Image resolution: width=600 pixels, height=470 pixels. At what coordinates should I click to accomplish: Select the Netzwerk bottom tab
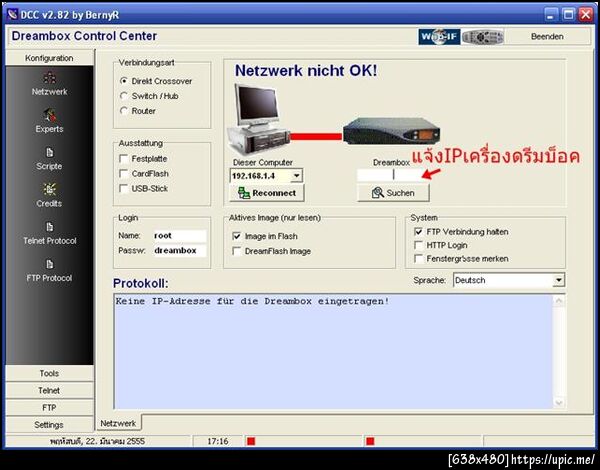[x=118, y=423]
